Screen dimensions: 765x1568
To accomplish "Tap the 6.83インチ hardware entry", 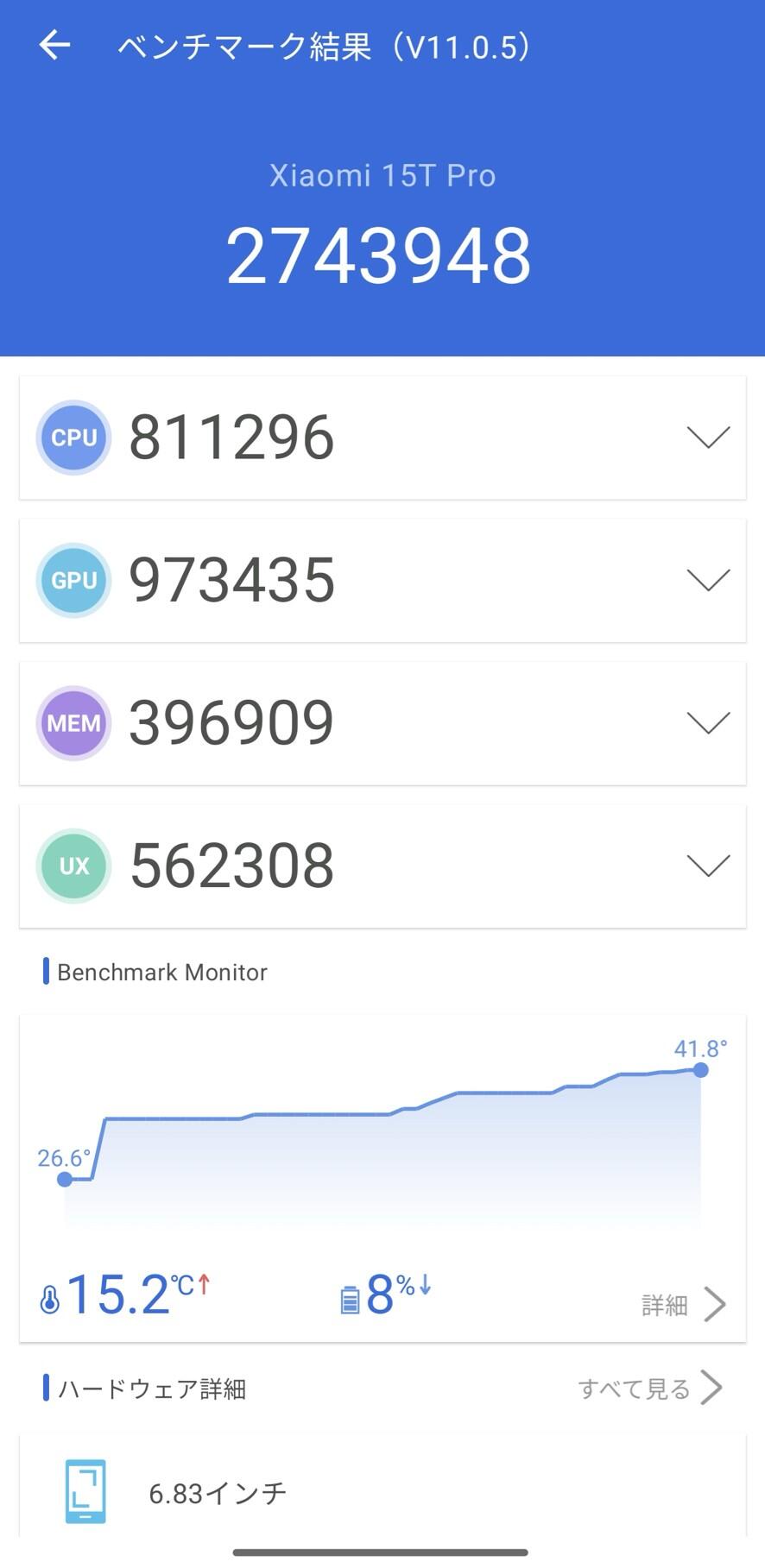I will click(218, 1493).
